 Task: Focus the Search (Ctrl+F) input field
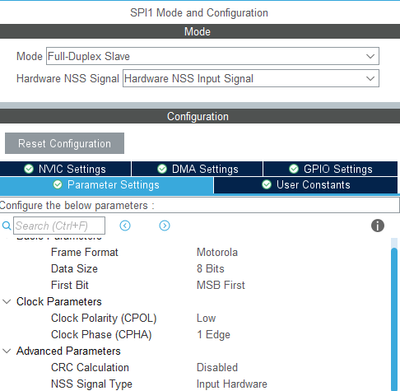tap(59, 226)
